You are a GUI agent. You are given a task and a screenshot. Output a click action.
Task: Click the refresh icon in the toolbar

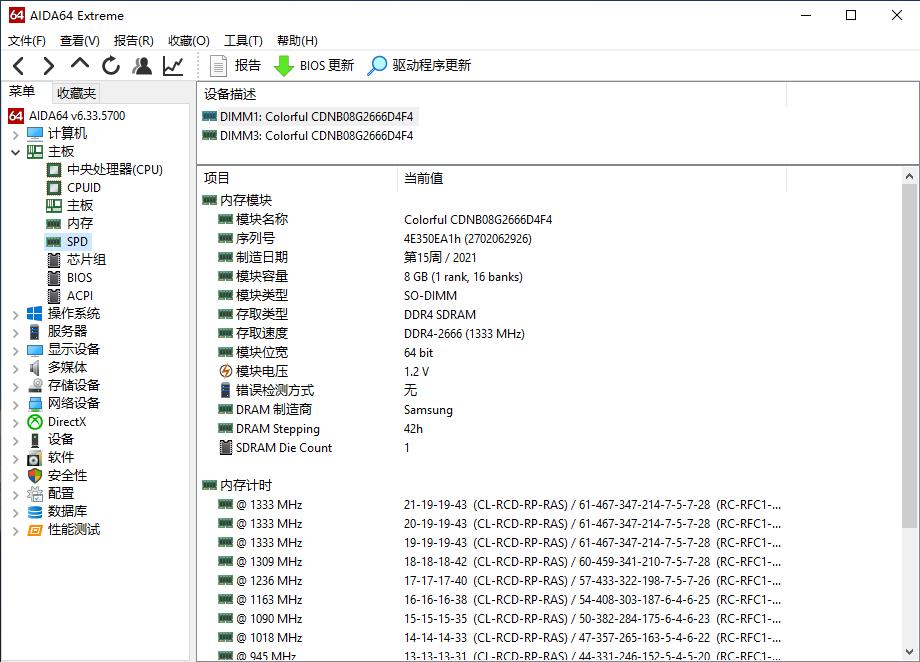110,65
